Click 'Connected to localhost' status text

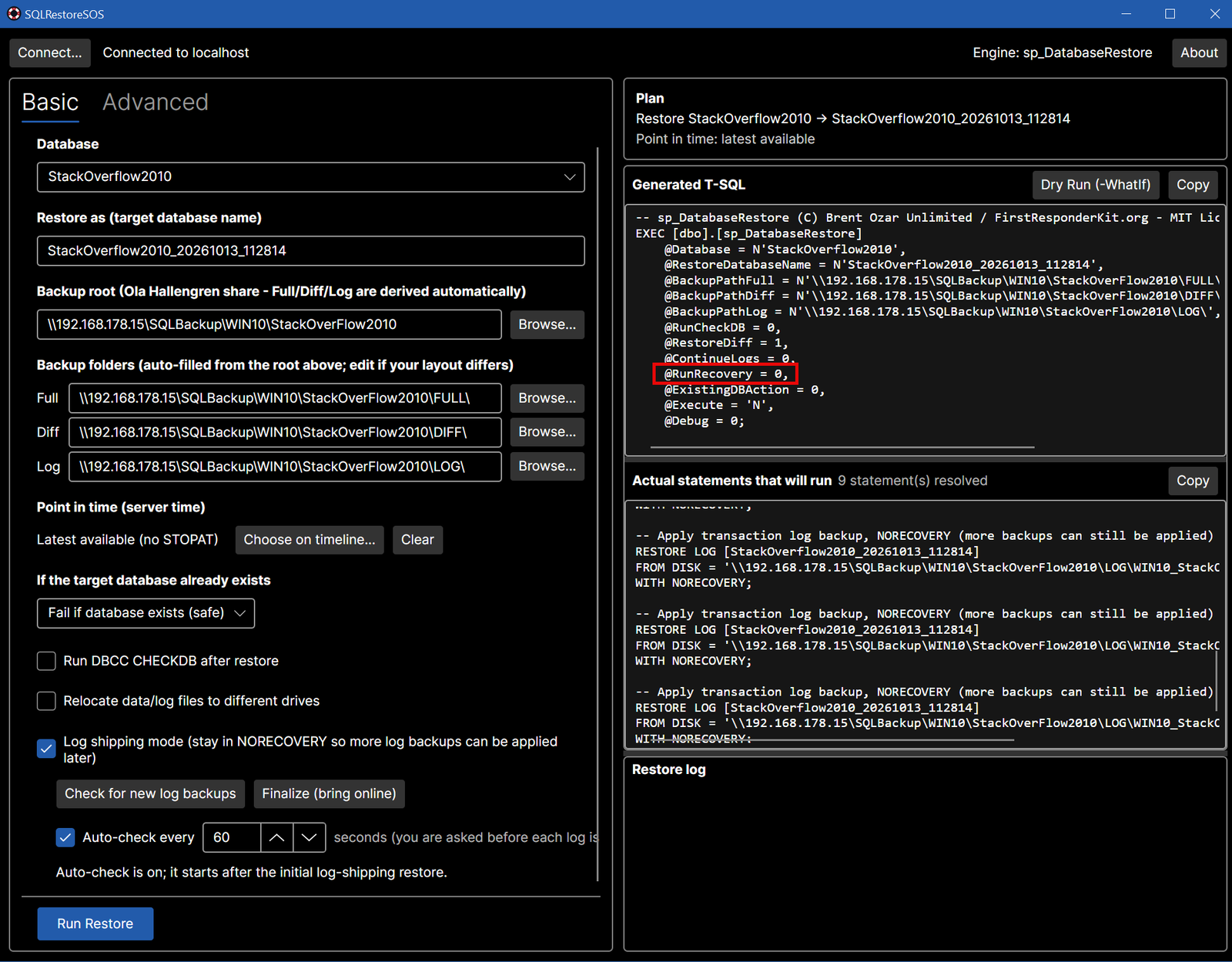pos(176,53)
